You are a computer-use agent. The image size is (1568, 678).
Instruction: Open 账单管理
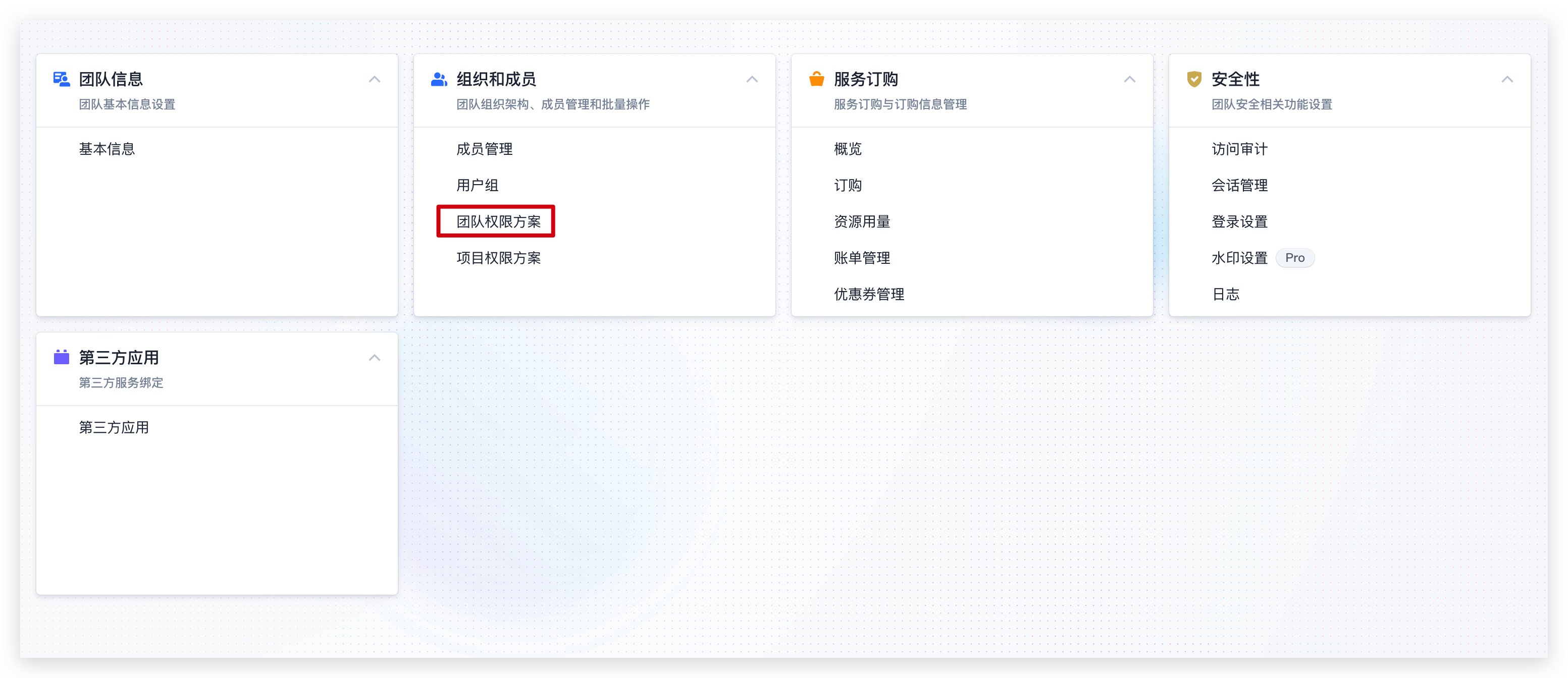pyautogui.click(x=862, y=258)
